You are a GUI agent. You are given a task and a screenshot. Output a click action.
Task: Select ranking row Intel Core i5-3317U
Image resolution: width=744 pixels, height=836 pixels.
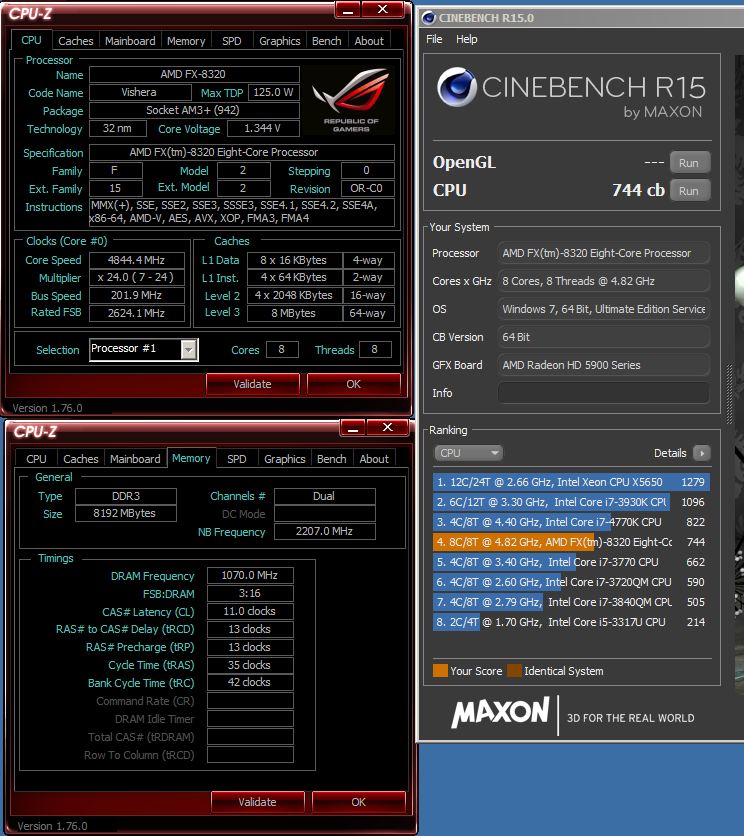click(x=571, y=622)
